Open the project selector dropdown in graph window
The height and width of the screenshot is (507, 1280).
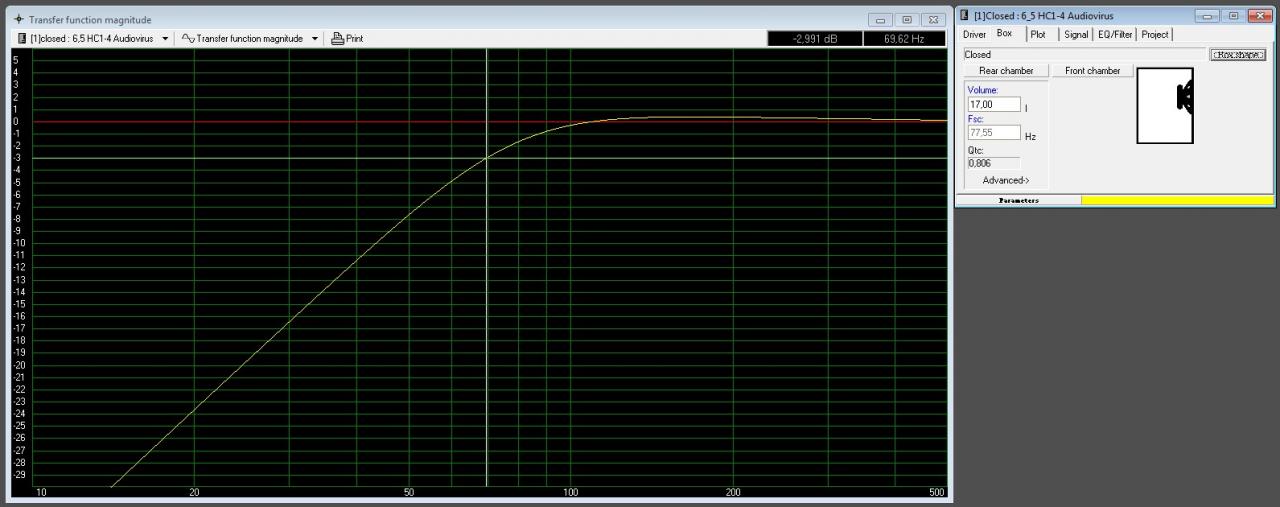[x=165, y=39]
